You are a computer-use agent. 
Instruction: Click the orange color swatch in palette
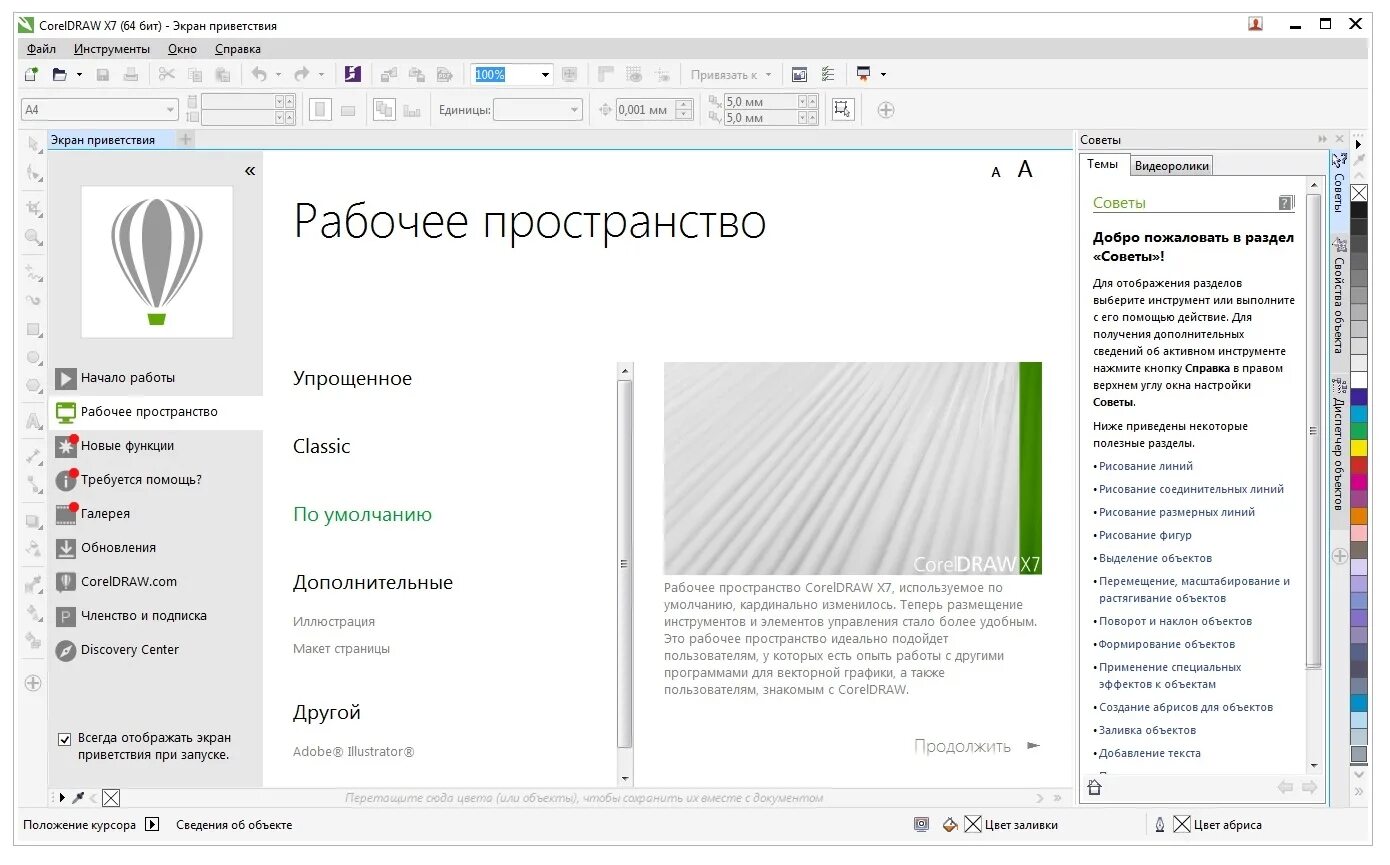[1359, 516]
